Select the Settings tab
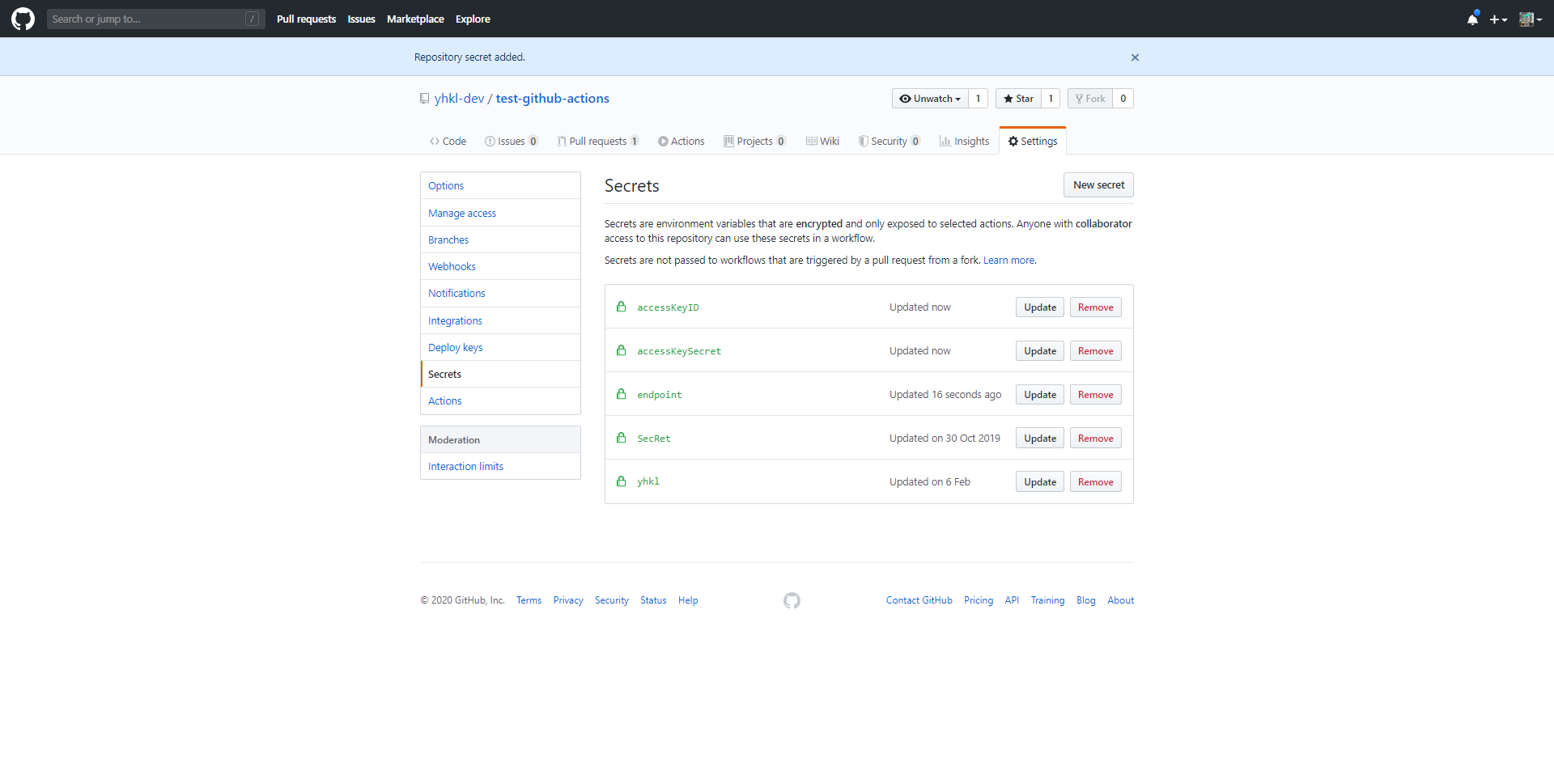Viewport: 1554px width, 784px height. point(1033,142)
